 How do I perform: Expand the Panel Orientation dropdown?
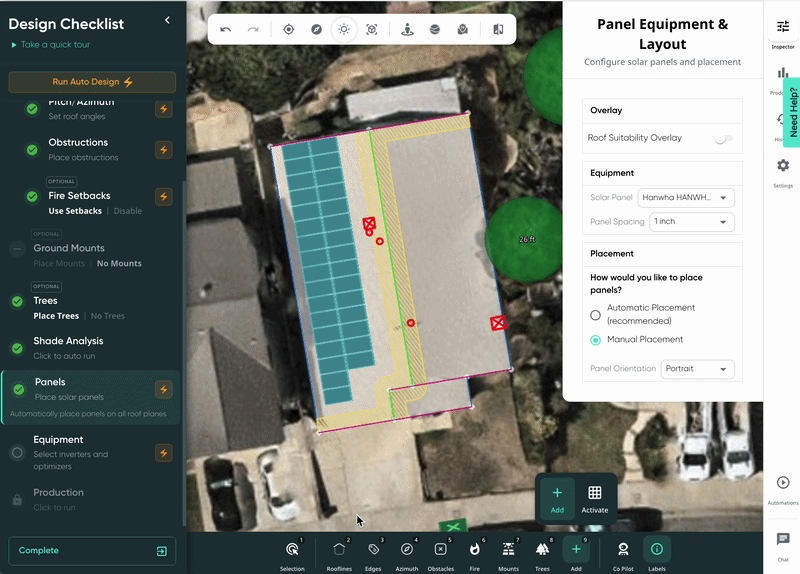tap(697, 369)
